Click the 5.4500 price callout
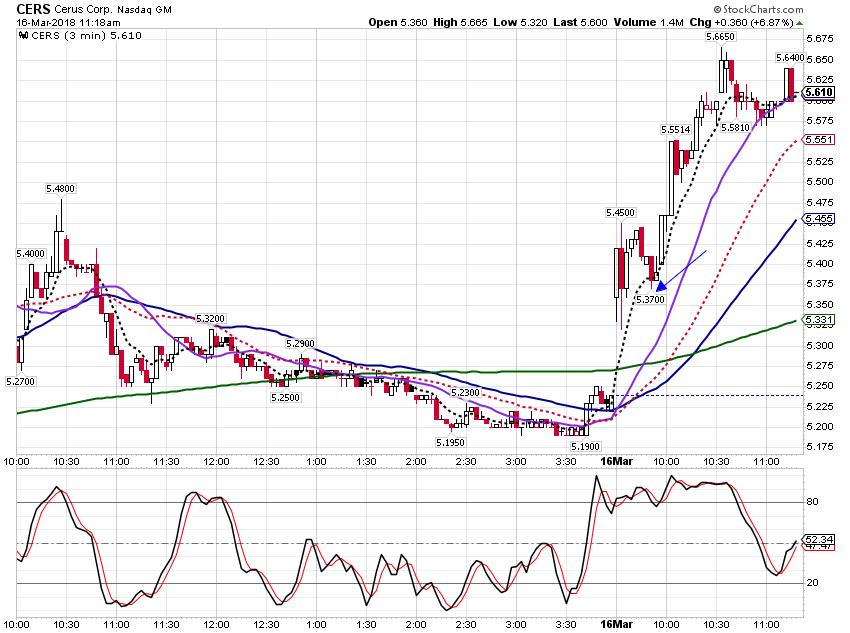The height and width of the screenshot is (633, 850). [621, 212]
